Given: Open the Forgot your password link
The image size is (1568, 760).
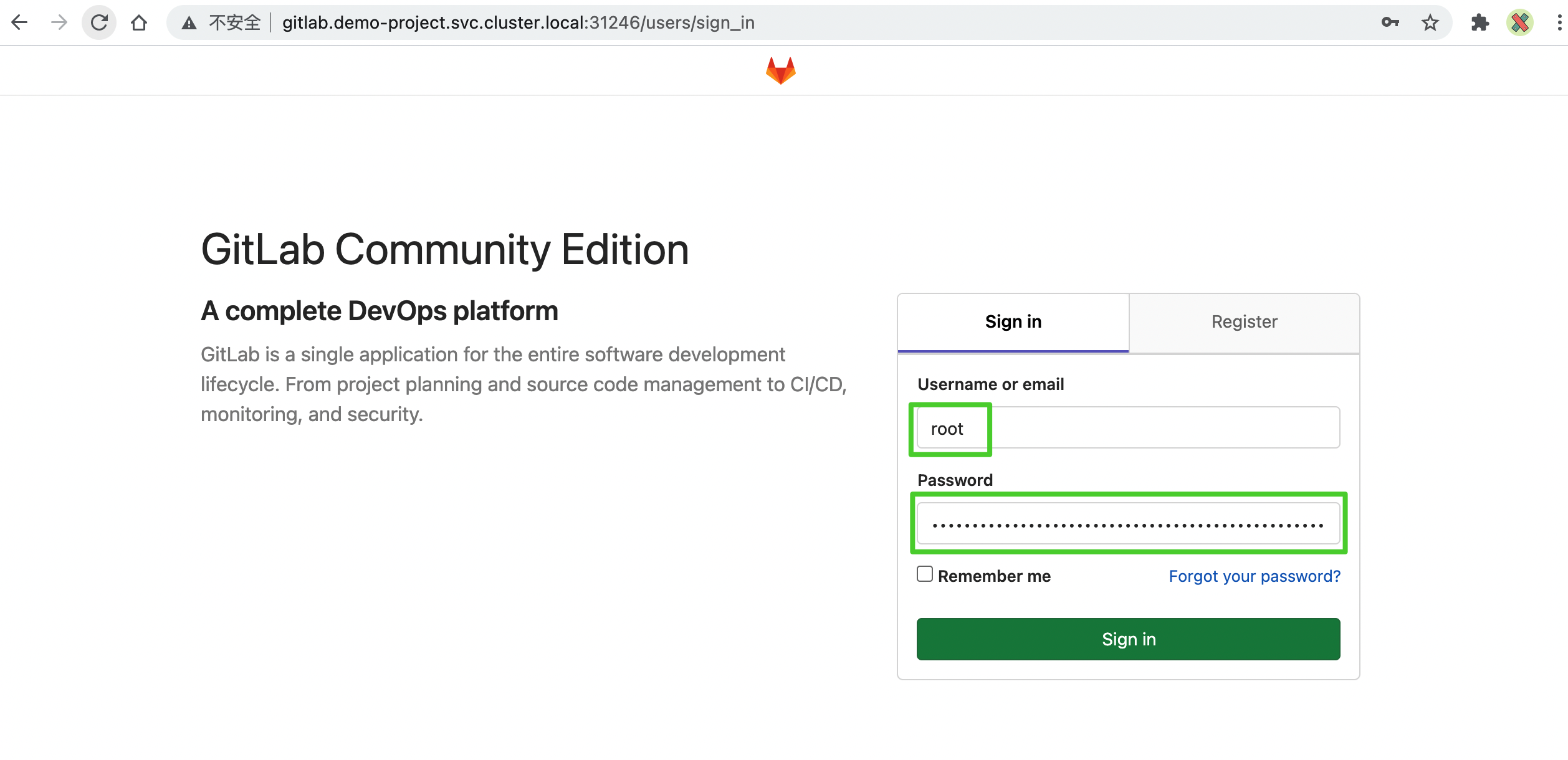Looking at the screenshot, I should pyautogui.click(x=1254, y=576).
